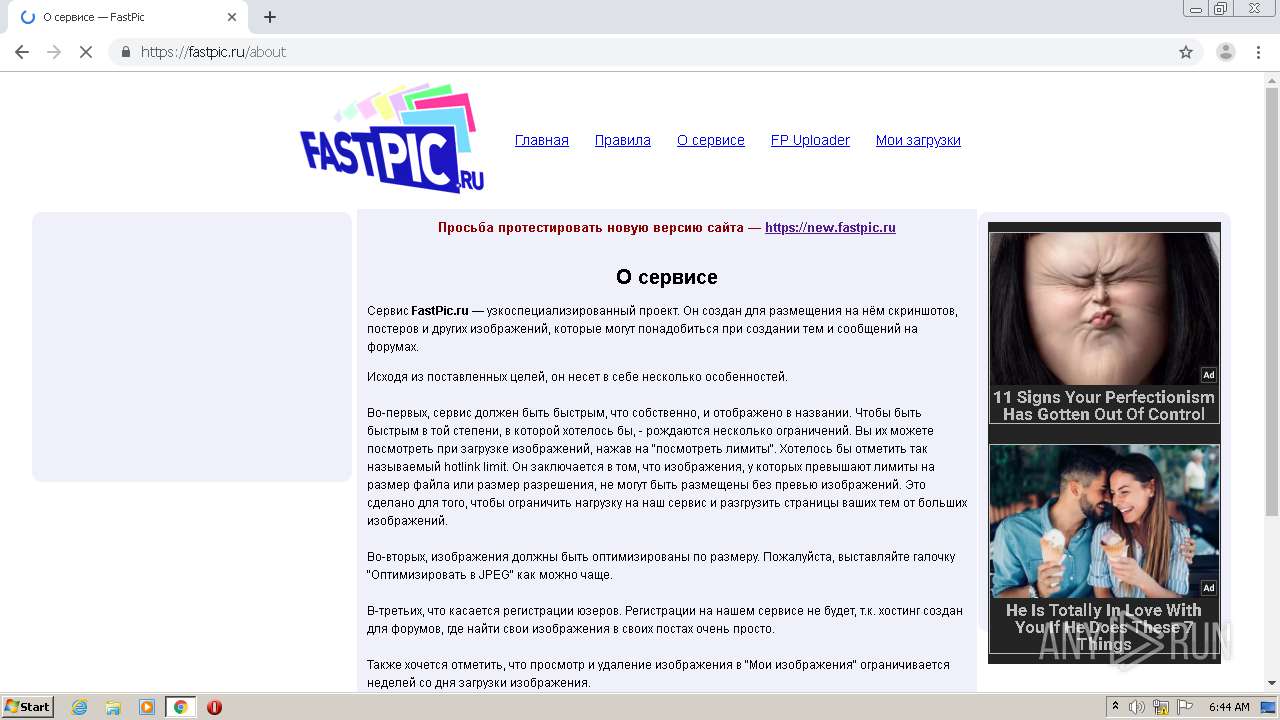Click the 'В-третьих' paragraph
This screenshot has height=720, width=1280.
pyautogui.click(x=665, y=620)
